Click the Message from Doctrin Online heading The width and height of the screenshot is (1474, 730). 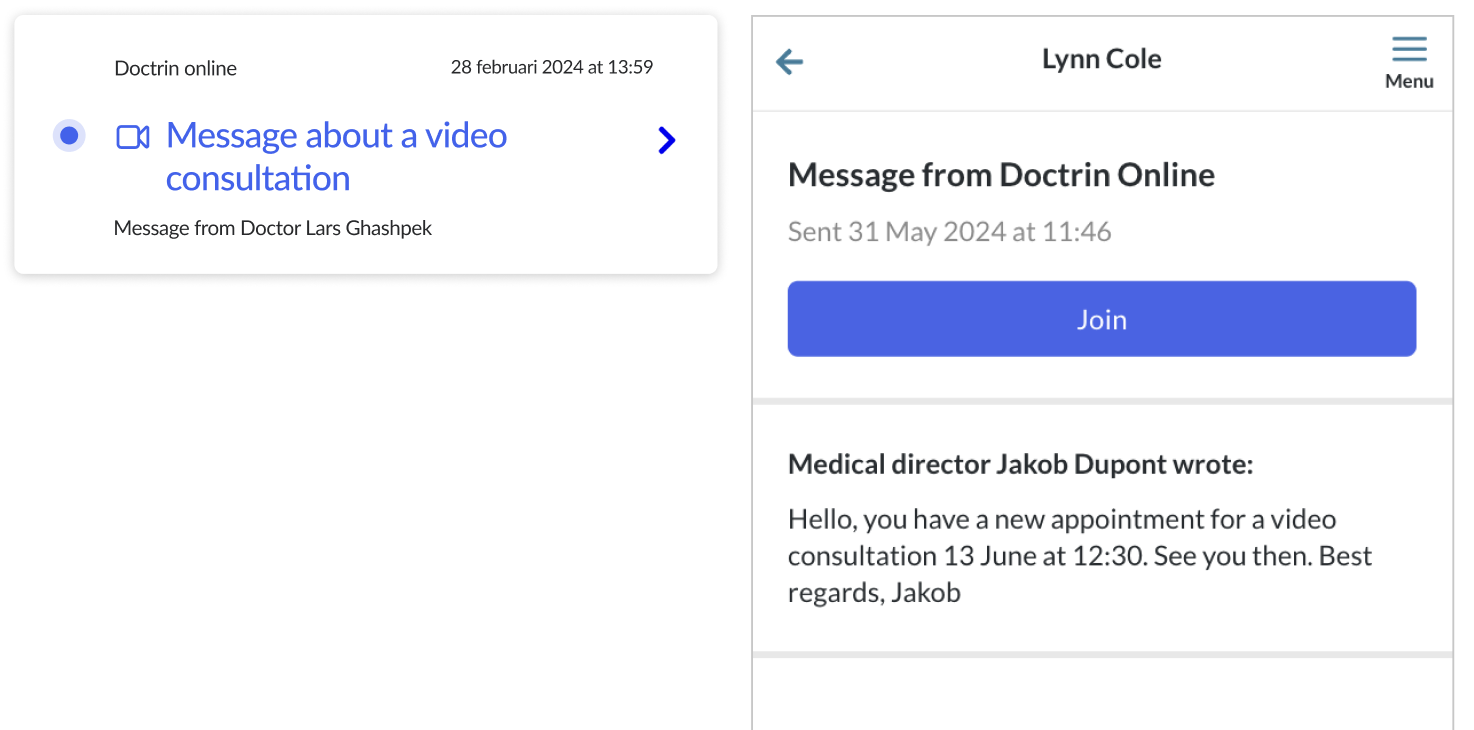(x=1001, y=175)
